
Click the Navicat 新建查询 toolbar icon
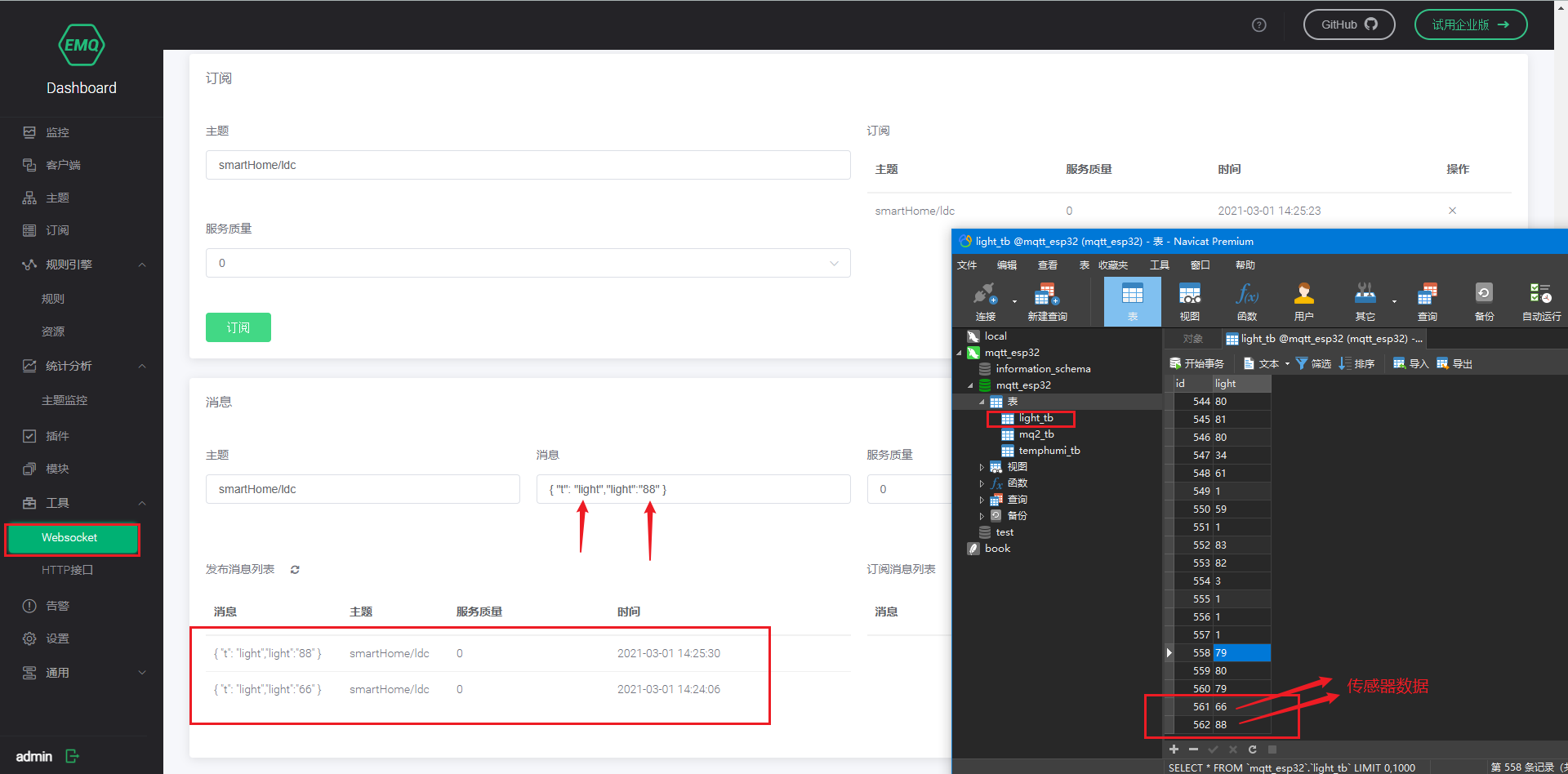[x=1047, y=301]
